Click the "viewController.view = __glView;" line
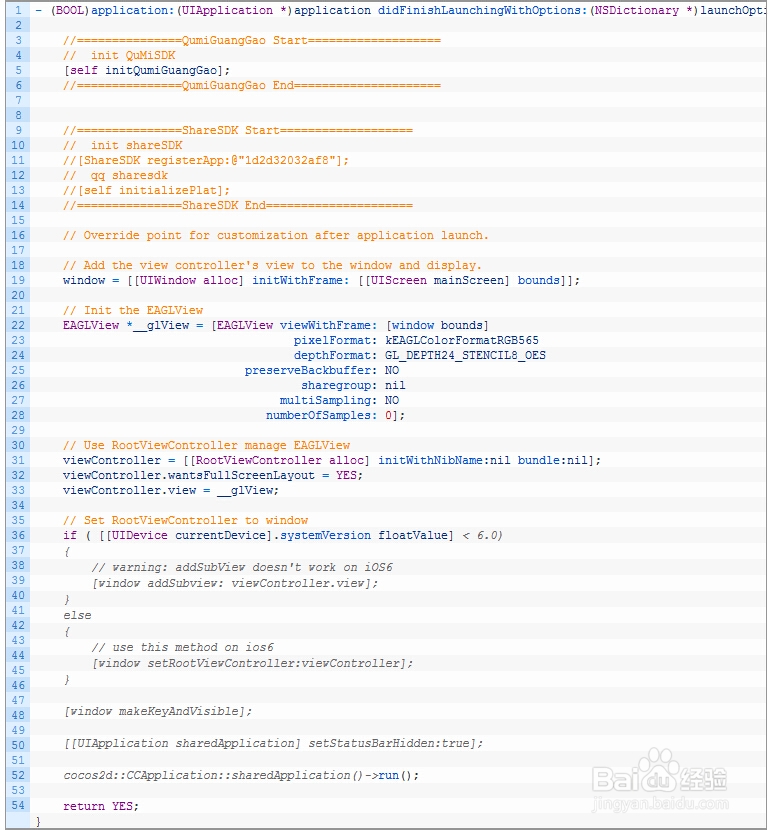Image resolution: width=772 pixels, height=830 pixels. tap(171, 490)
